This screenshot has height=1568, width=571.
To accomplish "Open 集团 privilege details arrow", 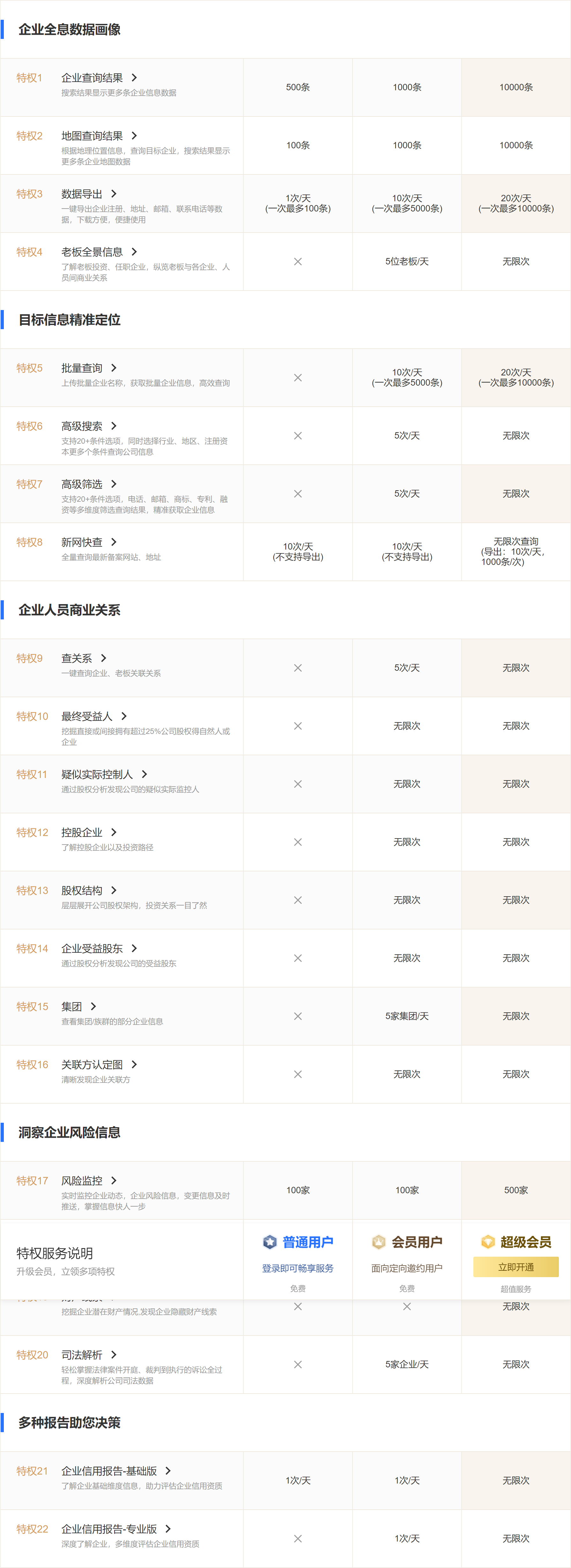I will (x=93, y=1007).
